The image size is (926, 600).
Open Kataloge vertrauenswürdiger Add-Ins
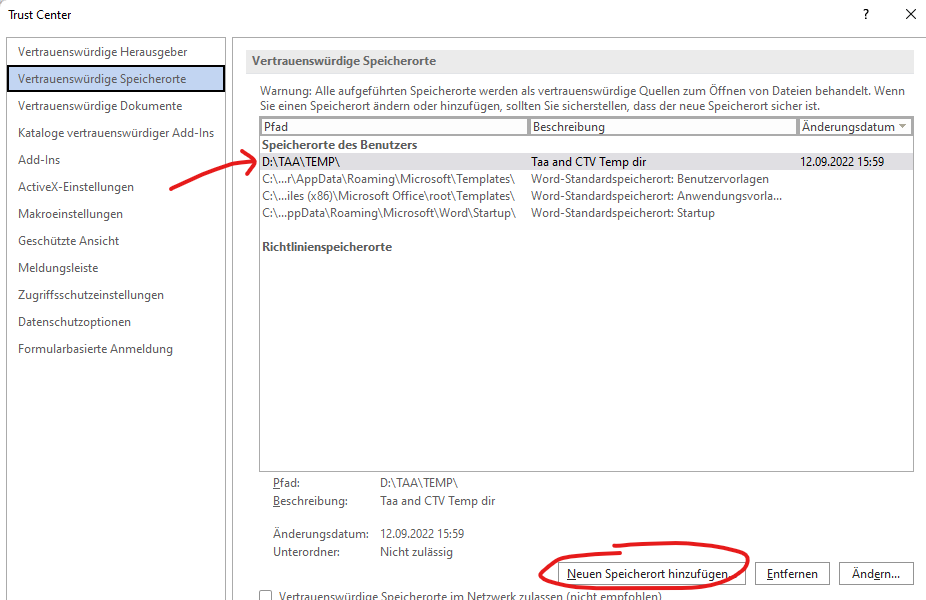(x=116, y=132)
